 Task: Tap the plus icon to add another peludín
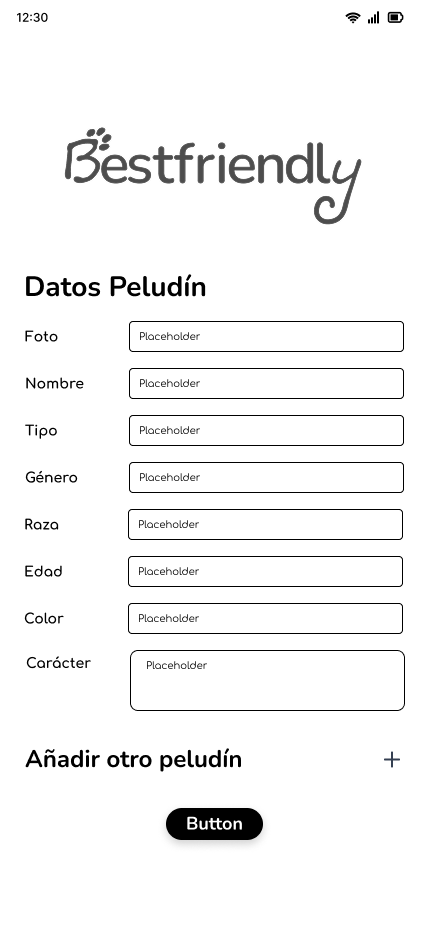pyautogui.click(x=391, y=759)
